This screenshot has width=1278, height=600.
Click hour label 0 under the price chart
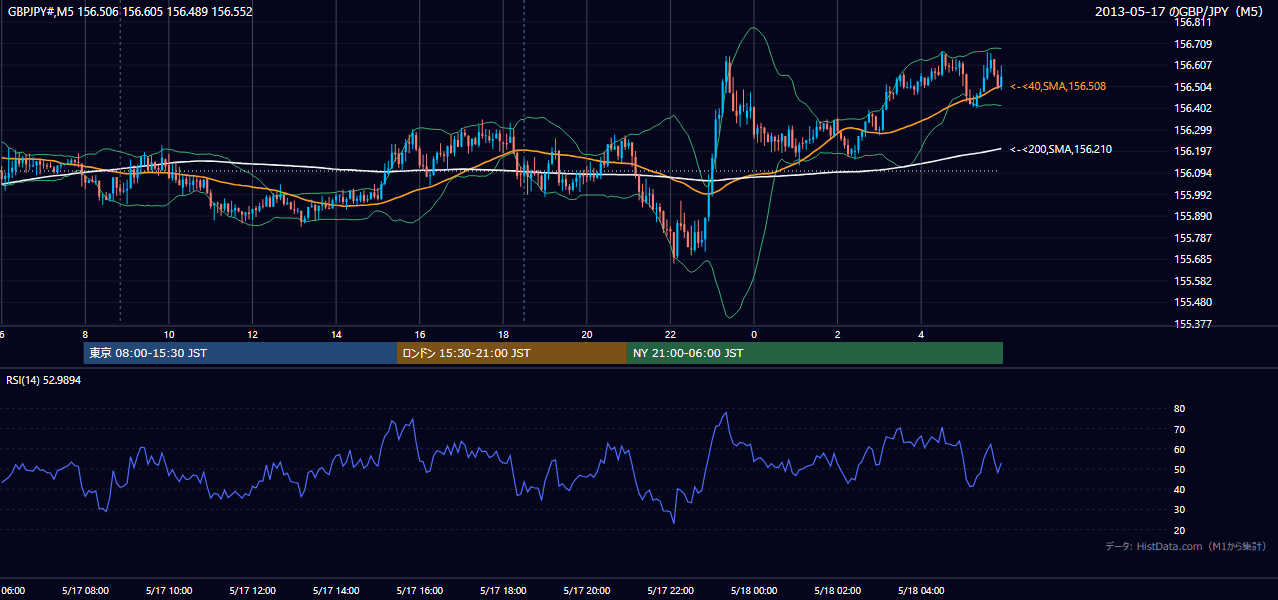pos(754,334)
